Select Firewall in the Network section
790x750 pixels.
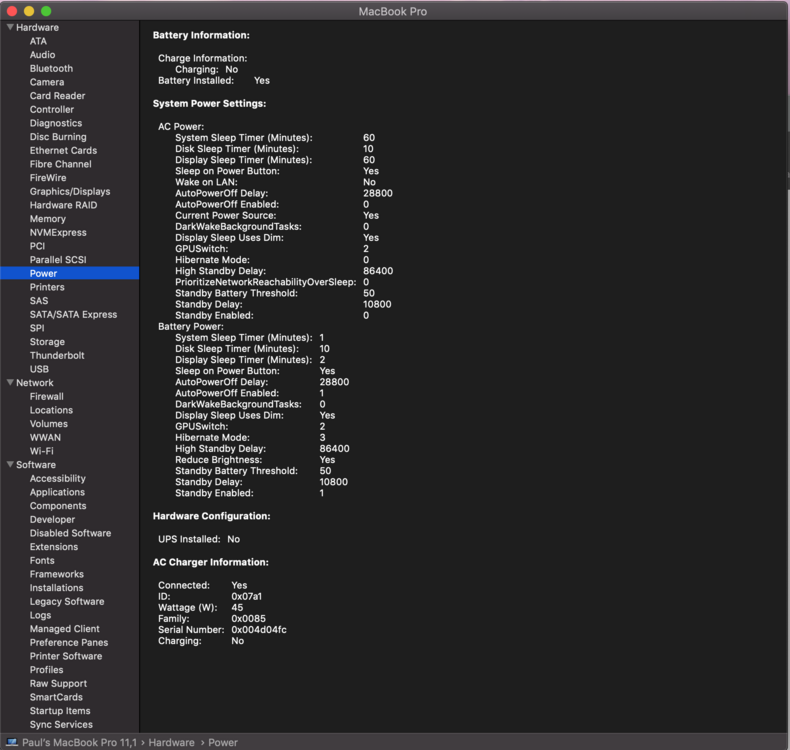[47, 396]
